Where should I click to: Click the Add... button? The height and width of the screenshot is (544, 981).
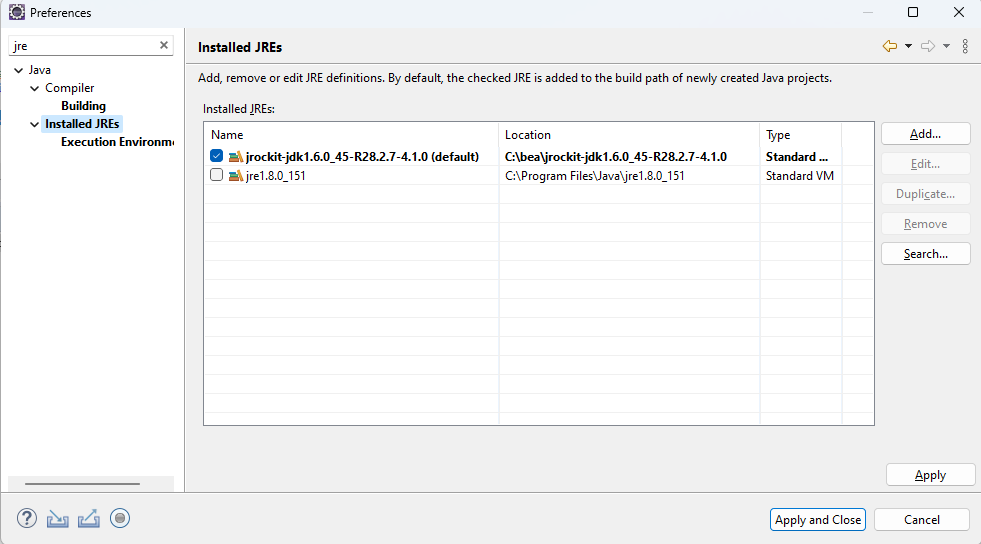(x=925, y=134)
